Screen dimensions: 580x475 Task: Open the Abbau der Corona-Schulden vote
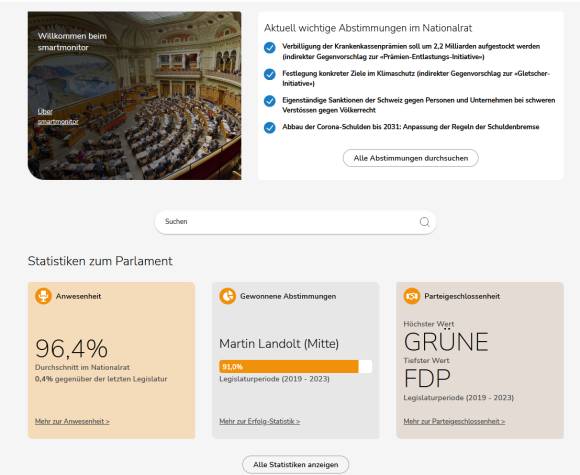pos(411,127)
